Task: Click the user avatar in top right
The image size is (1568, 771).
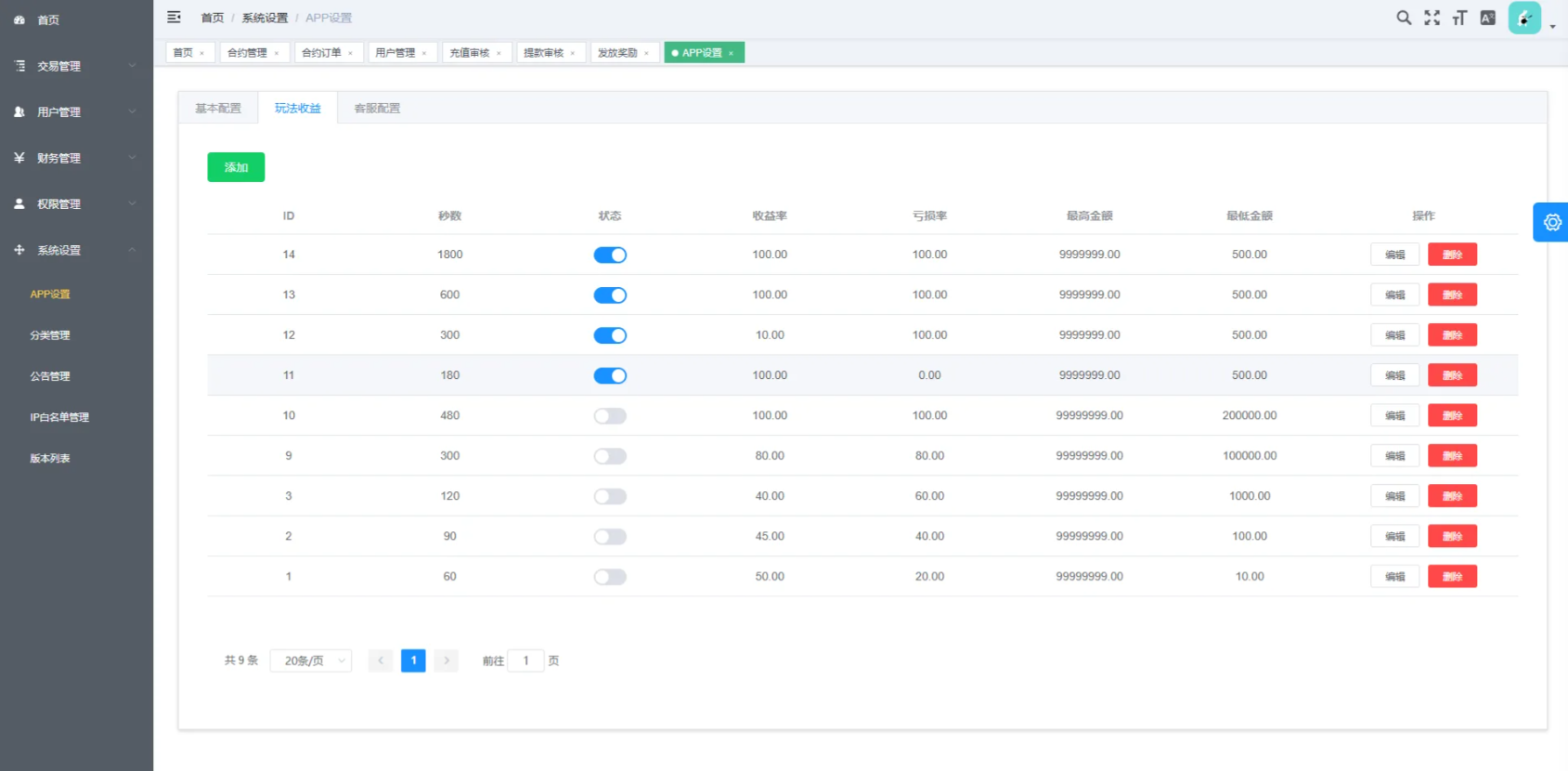Action: pyautogui.click(x=1524, y=18)
